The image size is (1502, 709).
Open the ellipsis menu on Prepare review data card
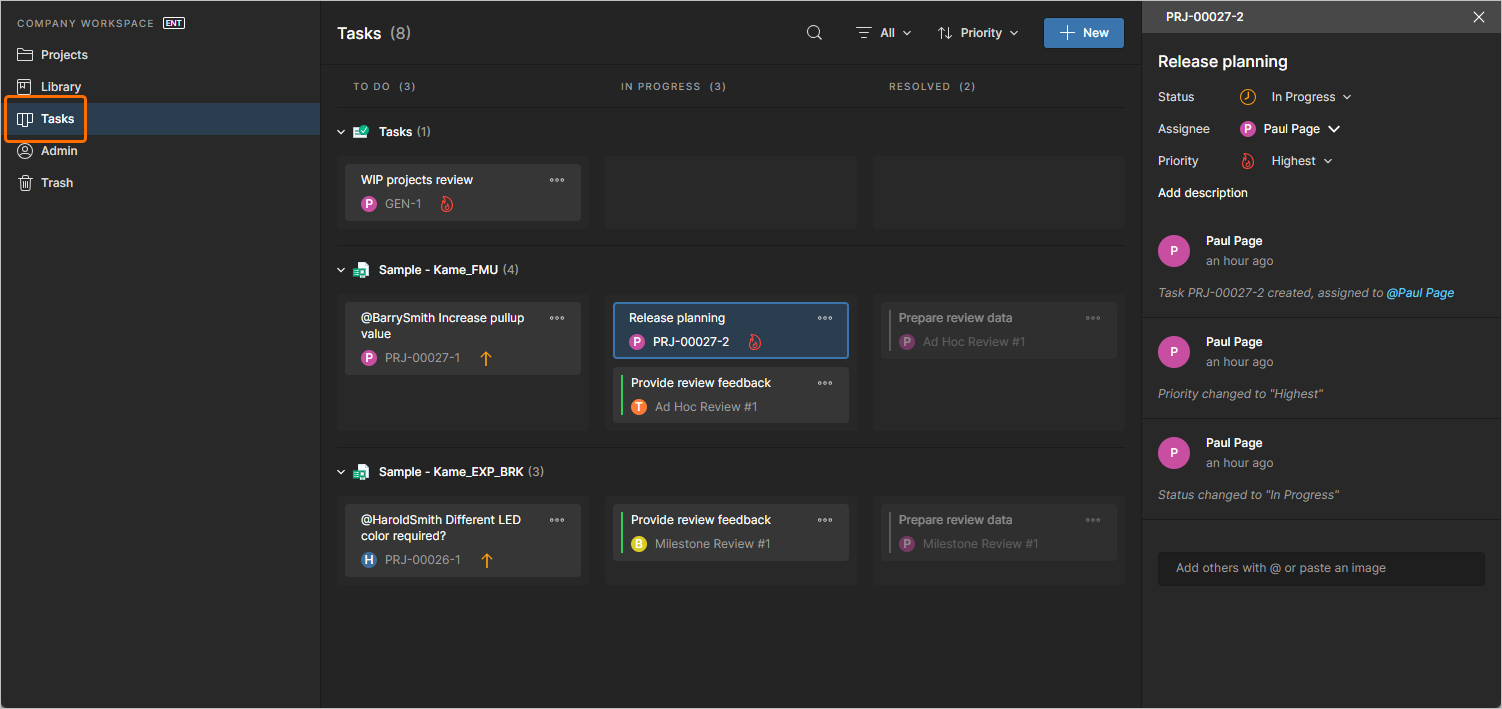pyautogui.click(x=1092, y=317)
